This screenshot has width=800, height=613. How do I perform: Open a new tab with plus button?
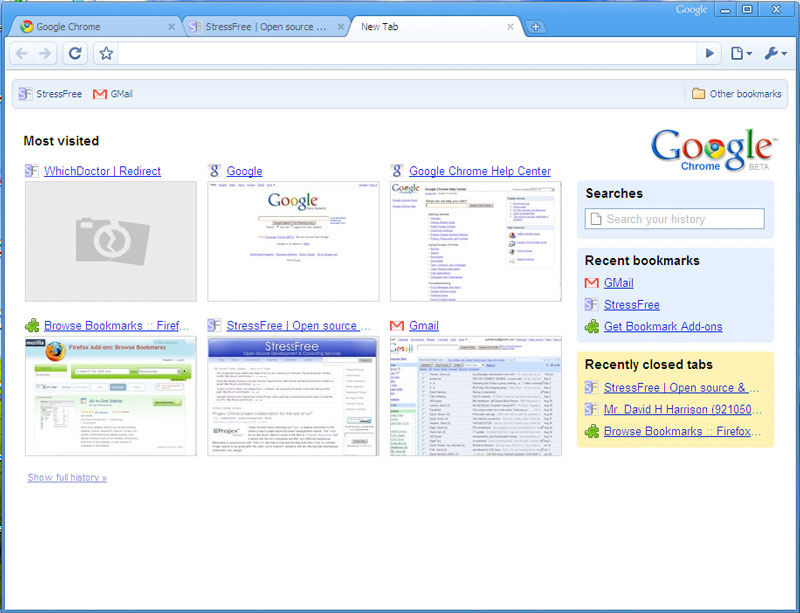coord(535,27)
